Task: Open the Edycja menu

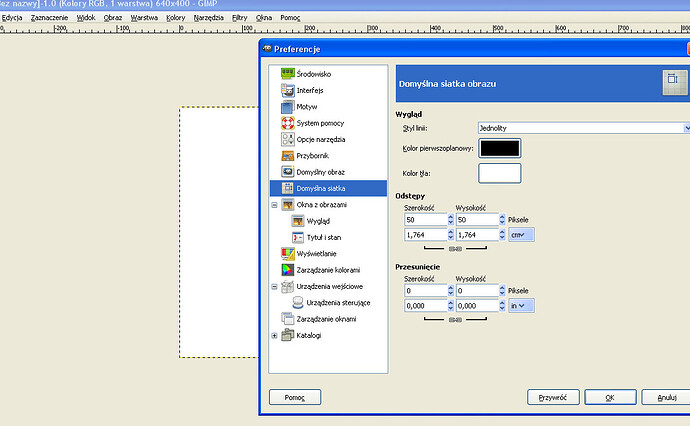Action: tap(11, 18)
